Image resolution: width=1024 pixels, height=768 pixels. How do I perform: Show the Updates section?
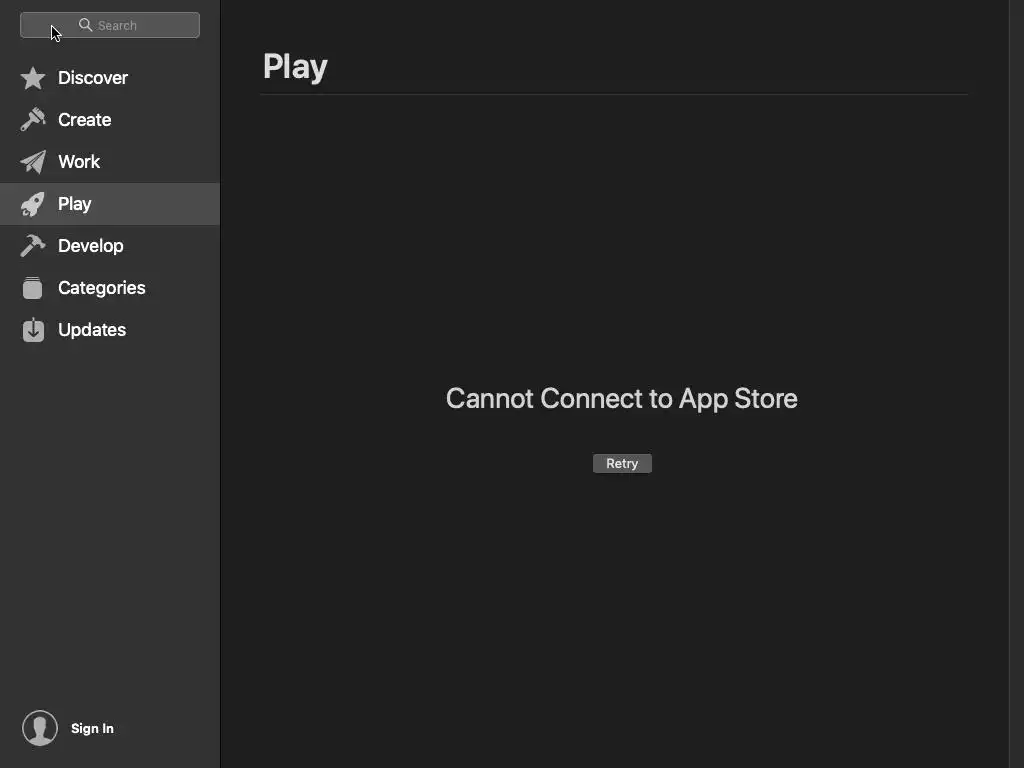click(110, 330)
